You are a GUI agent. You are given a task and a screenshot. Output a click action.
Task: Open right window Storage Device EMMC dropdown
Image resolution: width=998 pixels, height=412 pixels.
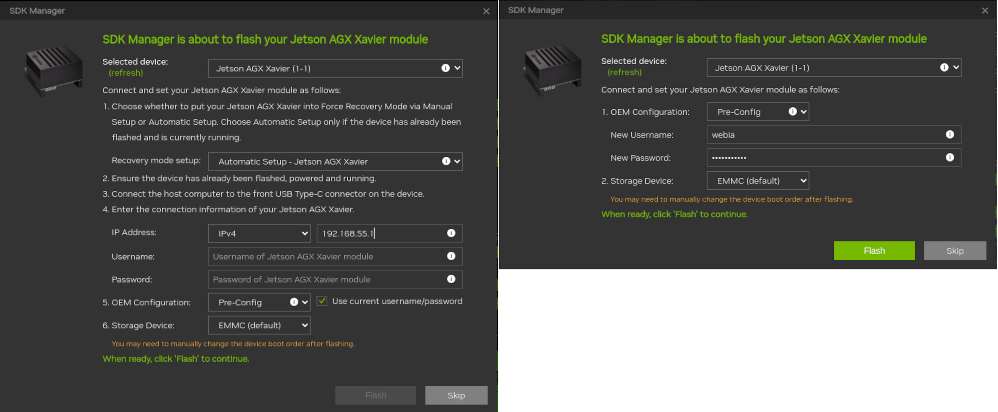pos(758,181)
